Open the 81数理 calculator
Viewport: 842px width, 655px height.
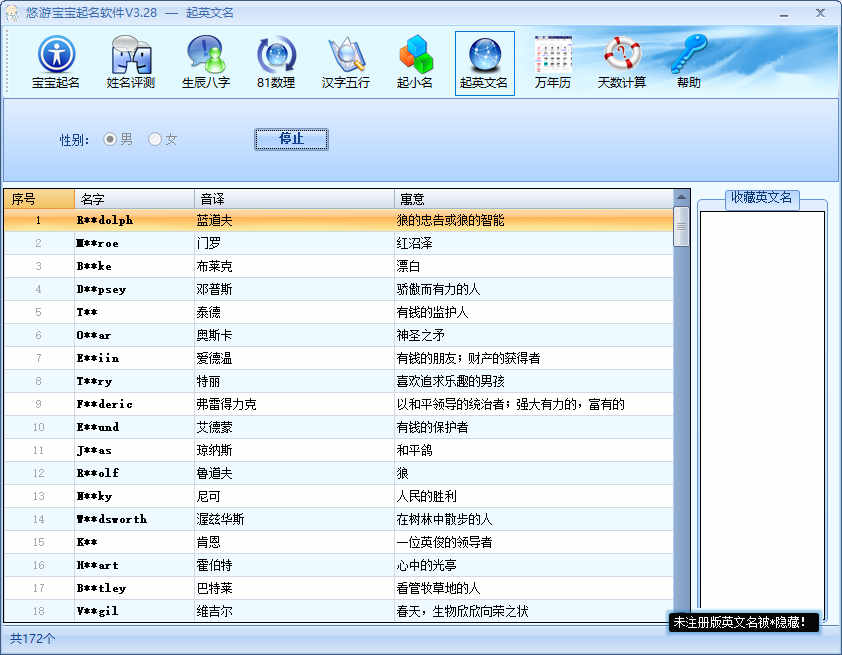pos(275,62)
